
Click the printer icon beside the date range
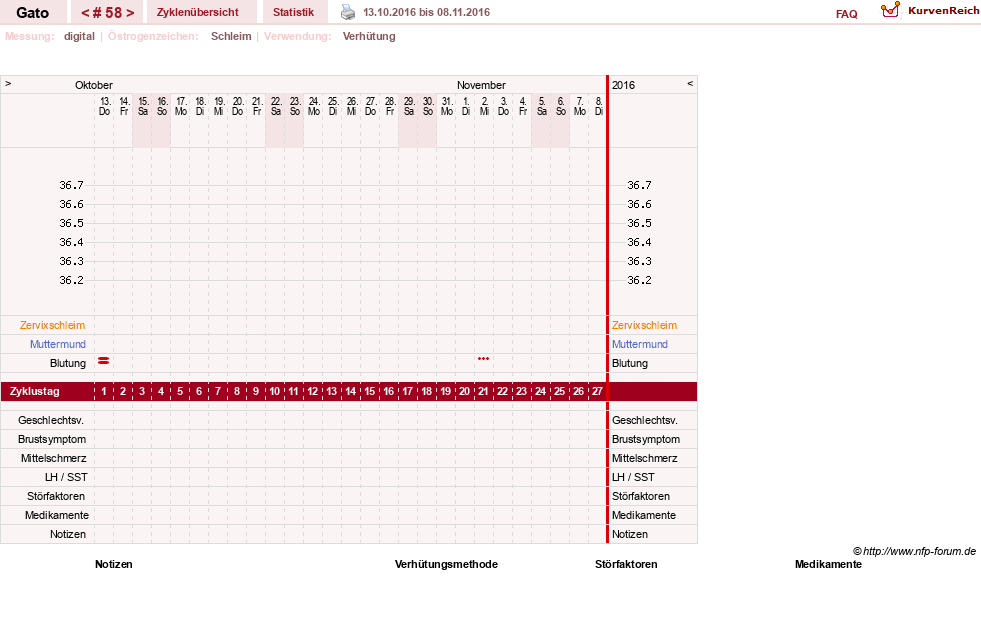(348, 12)
